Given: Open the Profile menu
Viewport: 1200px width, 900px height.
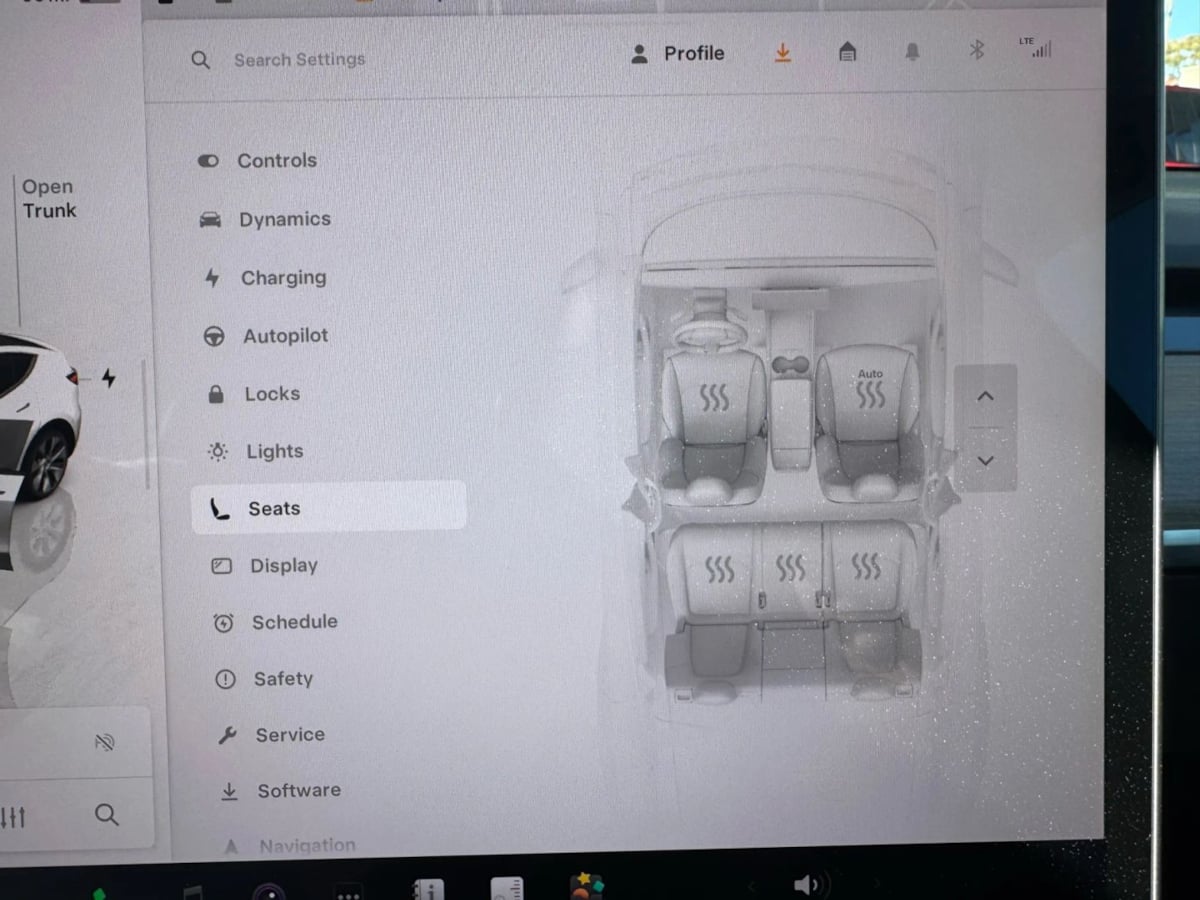Looking at the screenshot, I should click(x=678, y=53).
